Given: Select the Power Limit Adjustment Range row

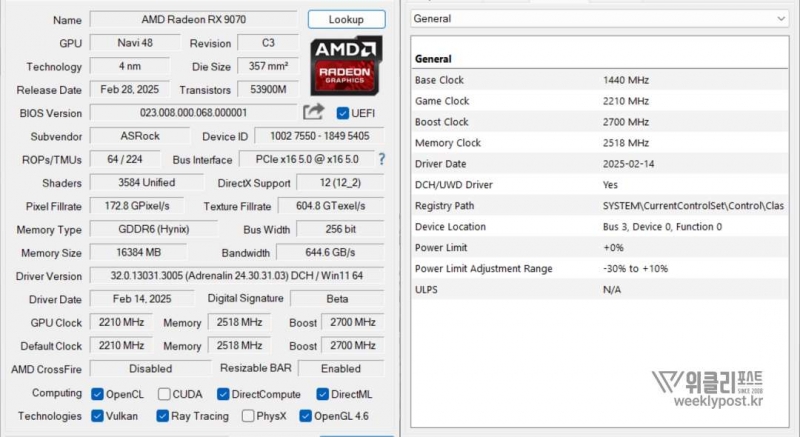Looking at the screenshot, I should (x=600, y=268).
